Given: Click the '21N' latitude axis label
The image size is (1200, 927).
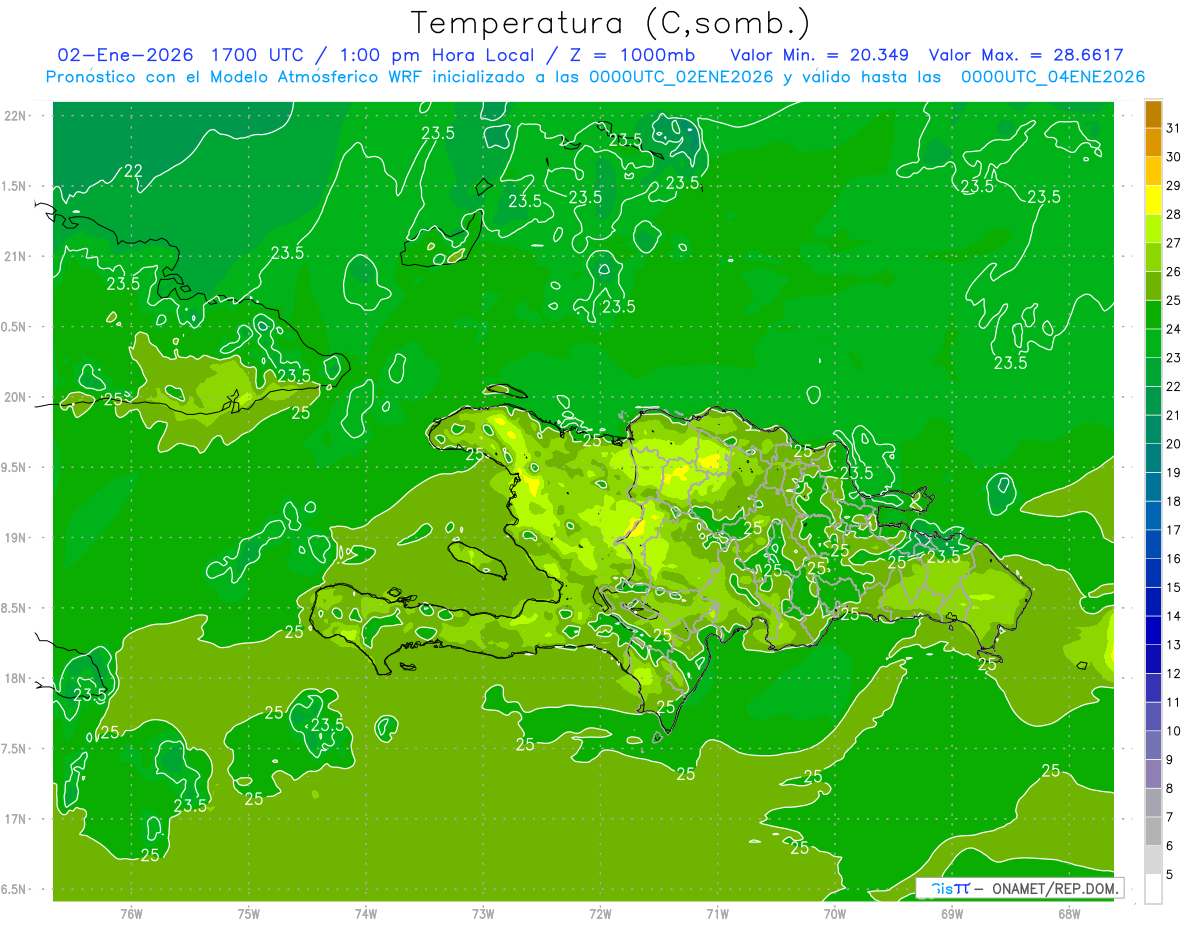Looking at the screenshot, I should (16, 256).
